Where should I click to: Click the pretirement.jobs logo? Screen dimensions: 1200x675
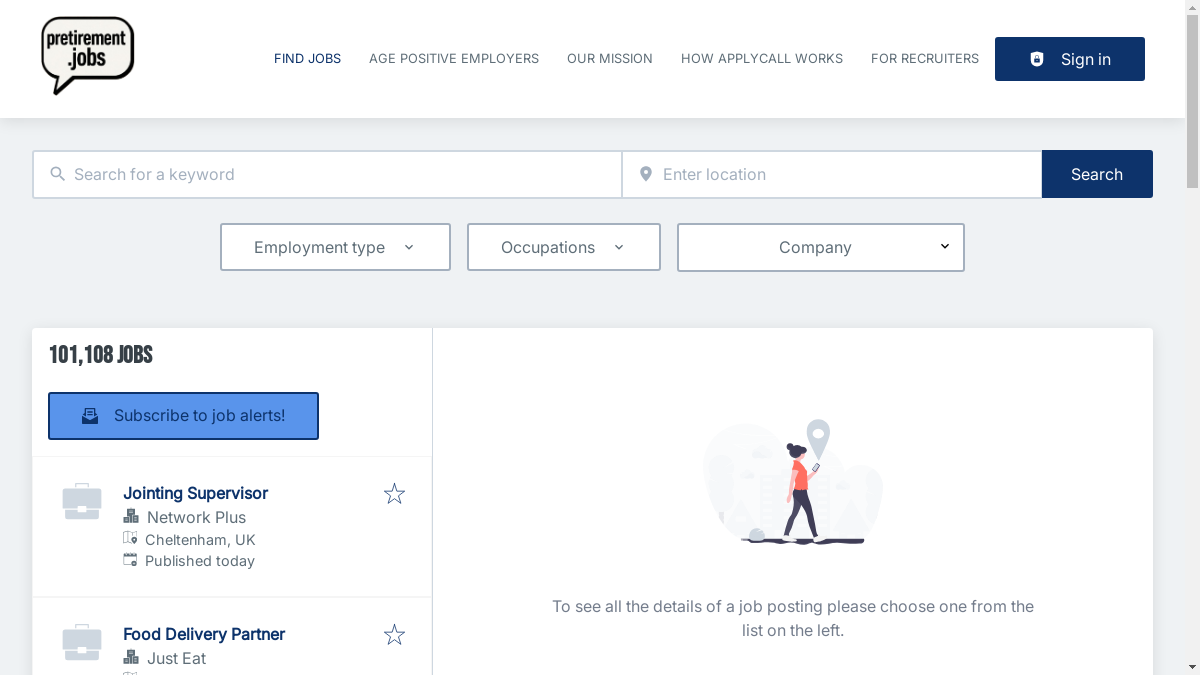pos(88,56)
